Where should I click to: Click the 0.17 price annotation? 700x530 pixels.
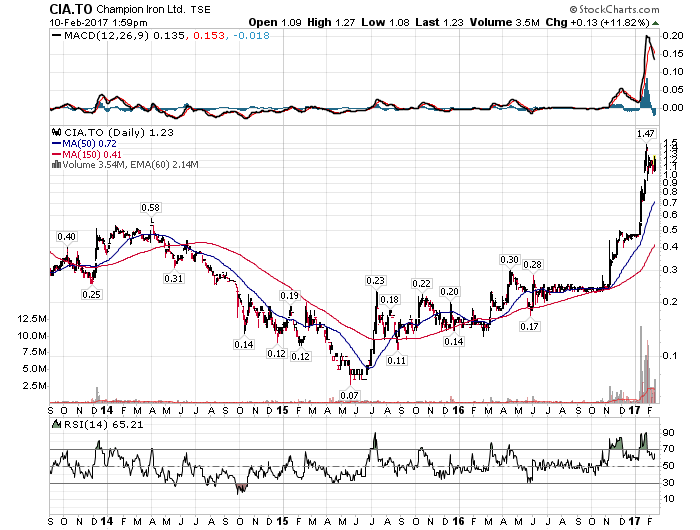click(529, 326)
